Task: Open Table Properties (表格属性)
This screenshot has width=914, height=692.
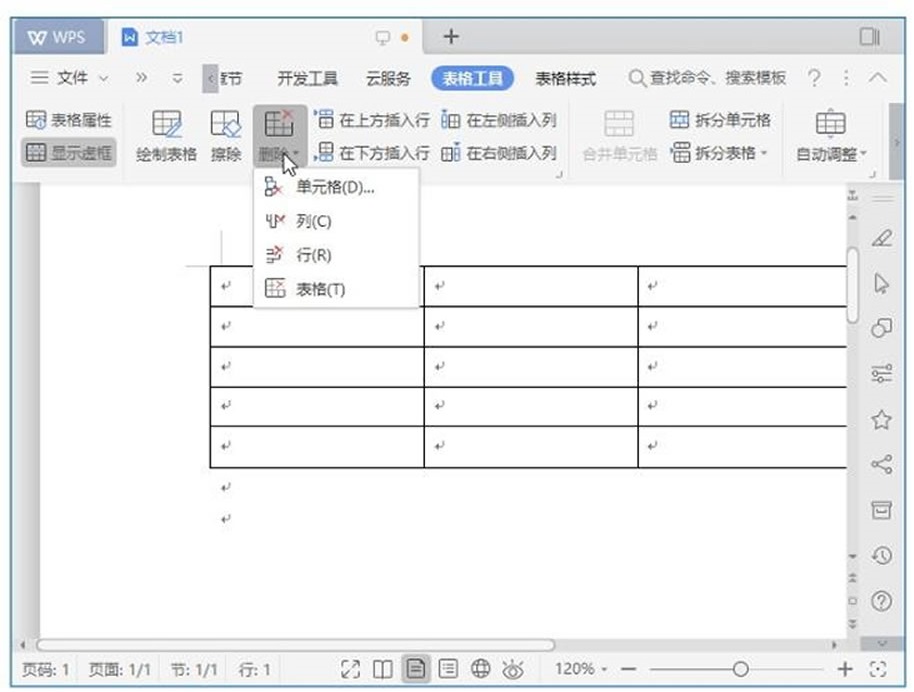Action: pos(69,120)
